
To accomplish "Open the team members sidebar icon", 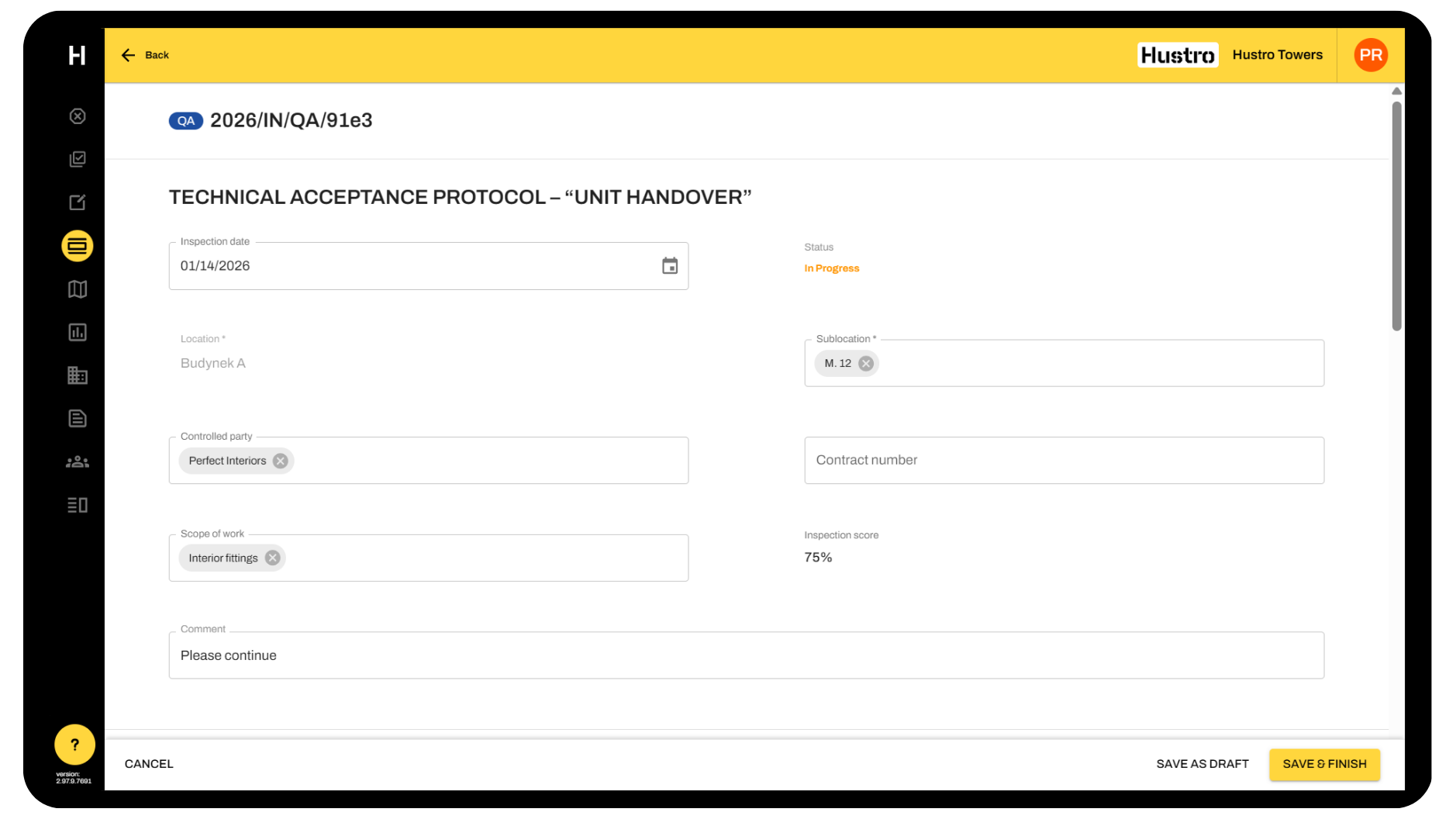I will tap(78, 462).
